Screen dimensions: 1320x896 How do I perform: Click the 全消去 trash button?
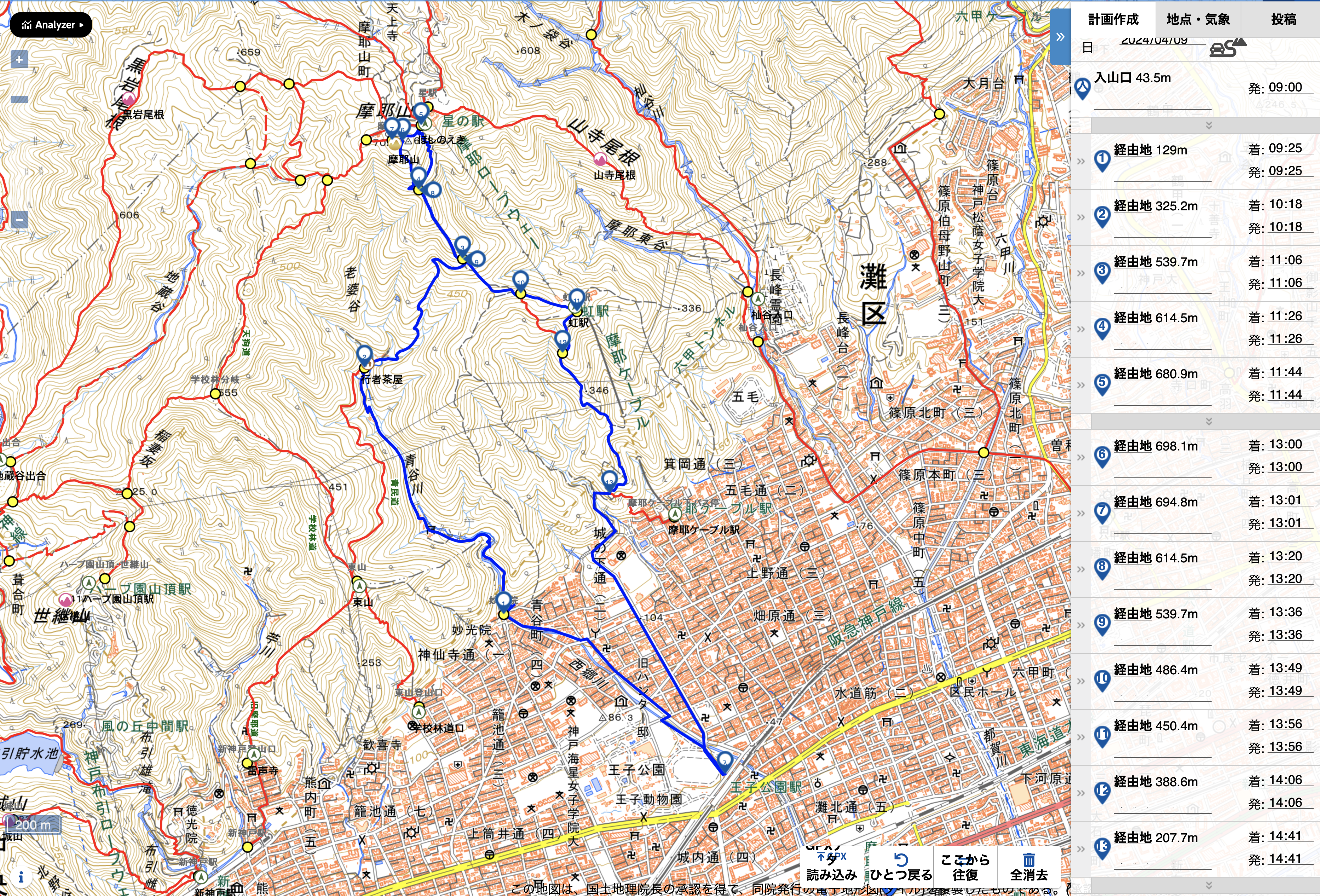coord(1029,867)
